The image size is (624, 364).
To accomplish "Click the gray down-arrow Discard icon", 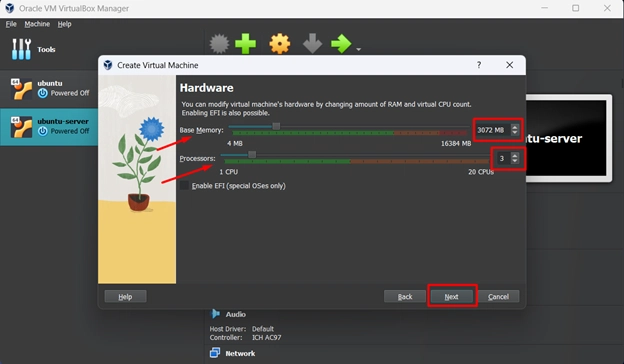I will (312, 44).
